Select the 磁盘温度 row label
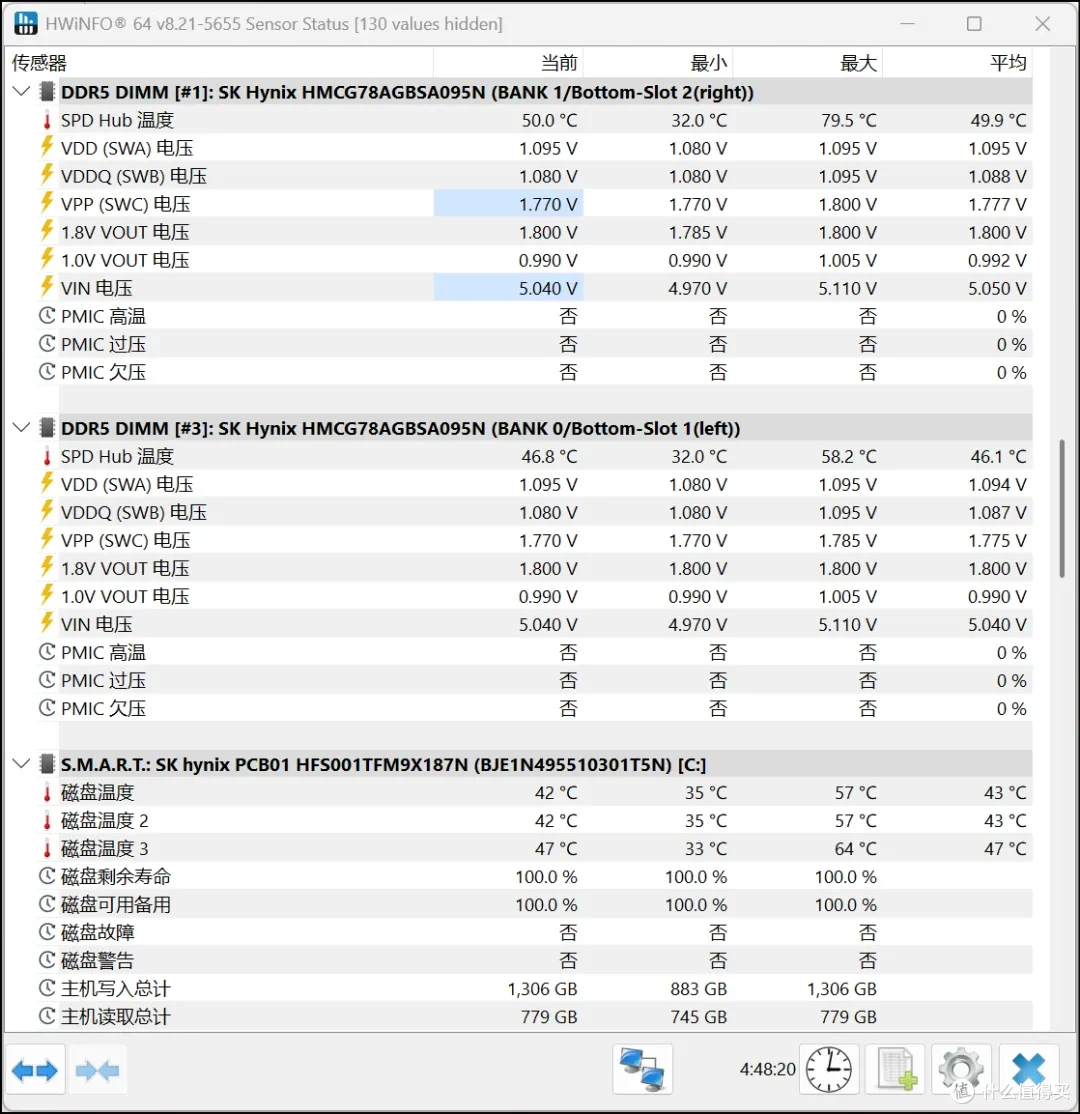Image resolution: width=1080 pixels, height=1114 pixels. click(97, 792)
